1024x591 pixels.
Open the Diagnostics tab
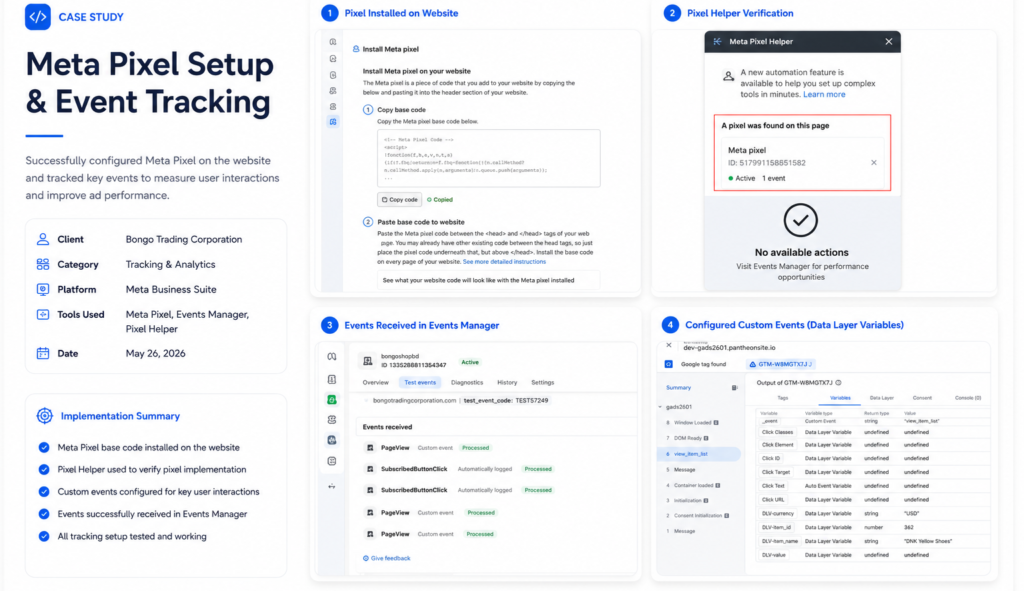coord(467,383)
